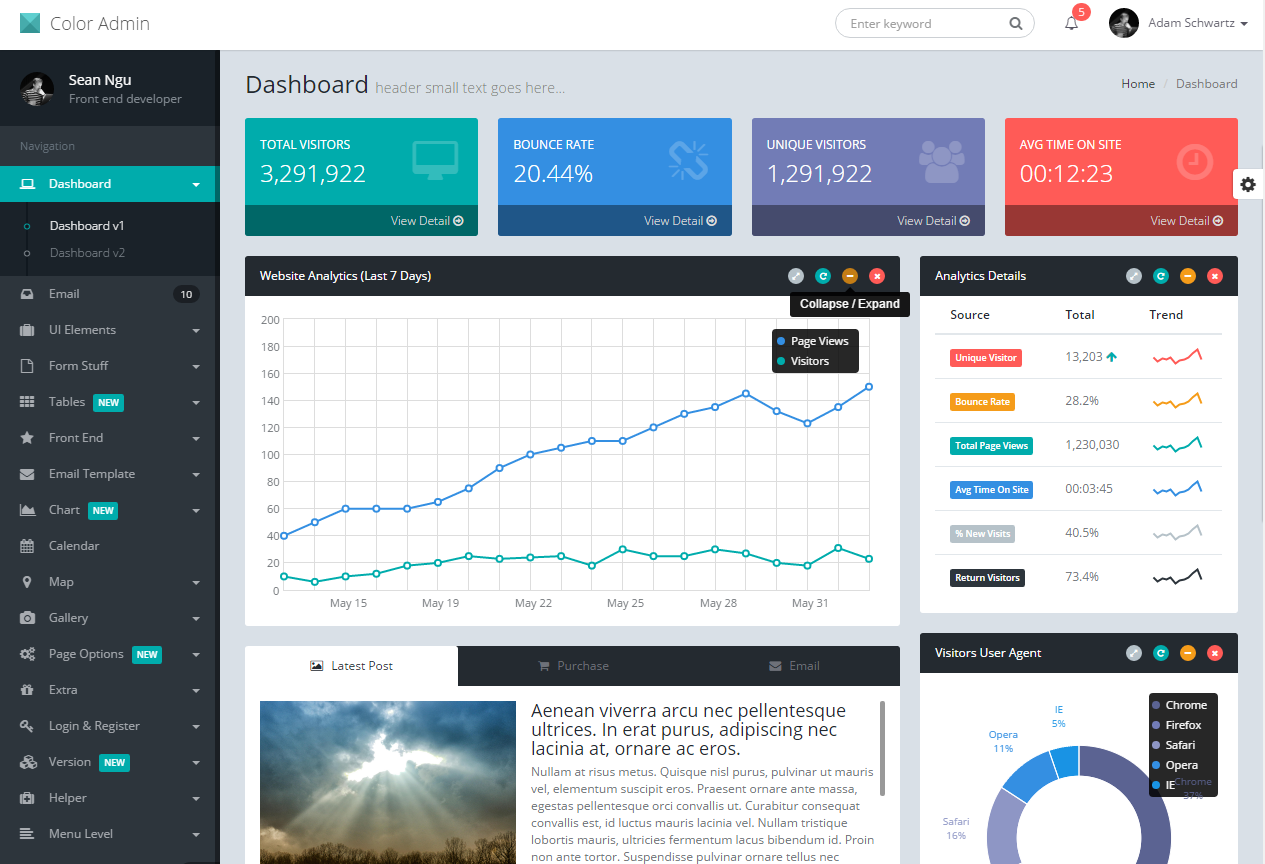This screenshot has width=1265, height=864.
Task: Expand the Website Analytics panel fullscreen
Action: click(796, 276)
